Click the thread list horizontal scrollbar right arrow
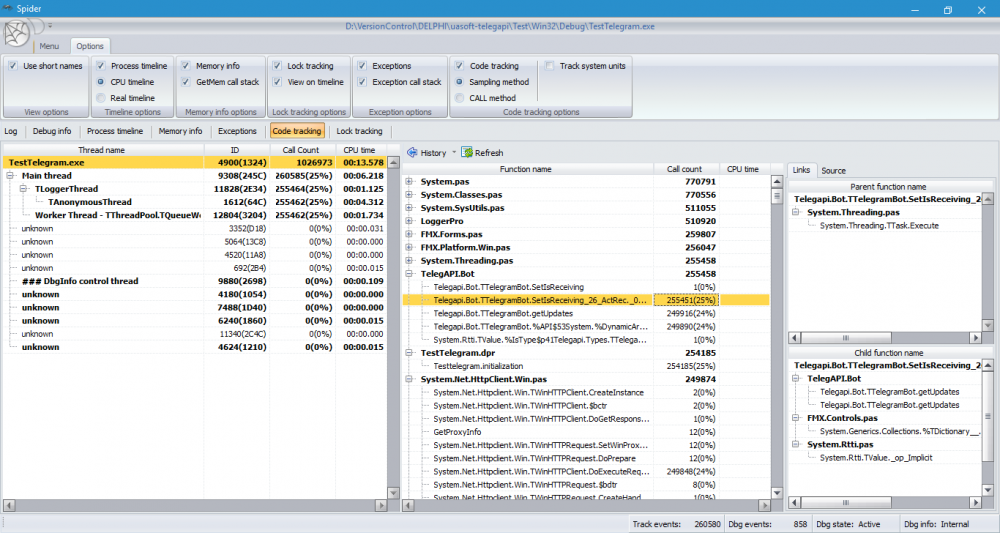This screenshot has width=1000, height=533. [x=381, y=505]
